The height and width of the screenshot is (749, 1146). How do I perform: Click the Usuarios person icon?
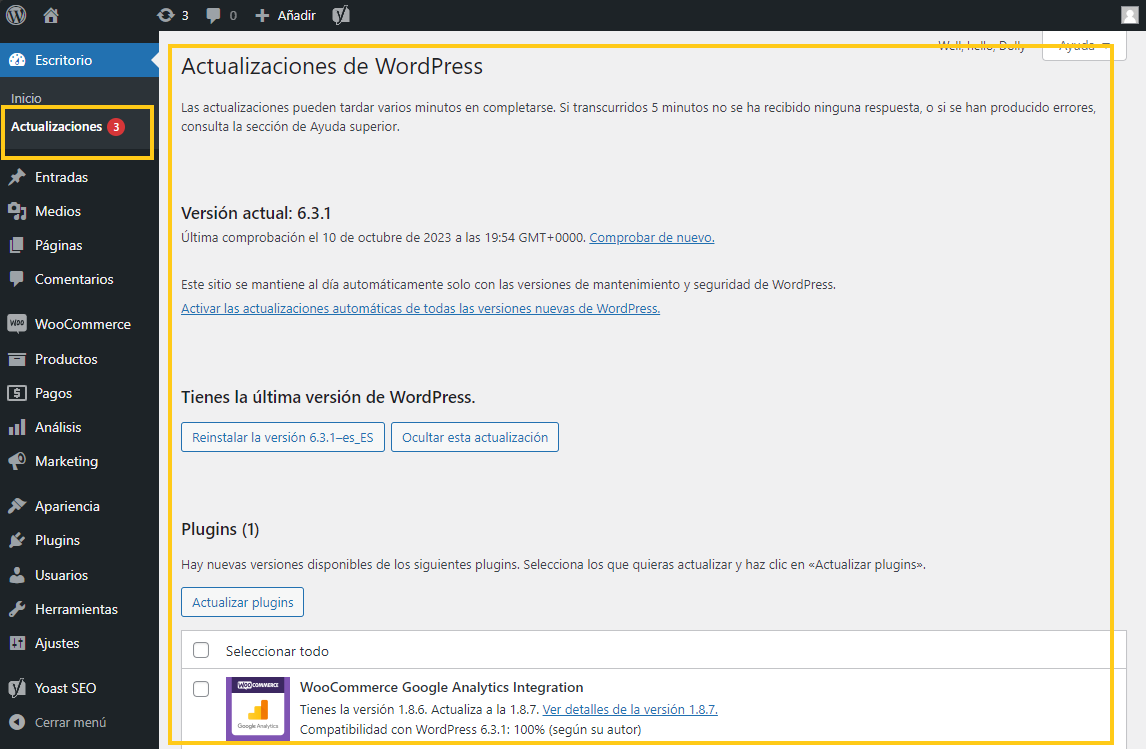click(x=17, y=575)
